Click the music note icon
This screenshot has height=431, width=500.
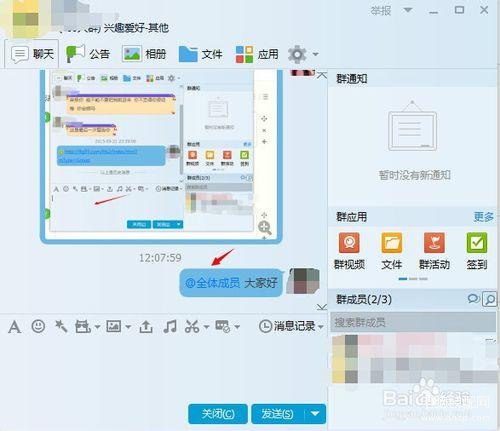pos(170,326)
